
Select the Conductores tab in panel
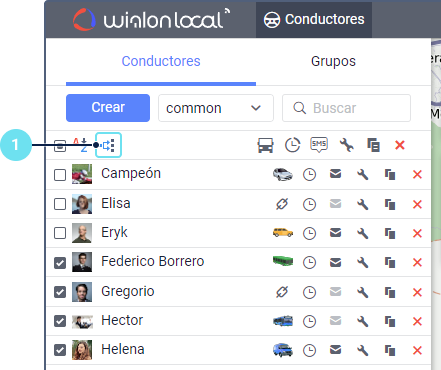(161, 61)
